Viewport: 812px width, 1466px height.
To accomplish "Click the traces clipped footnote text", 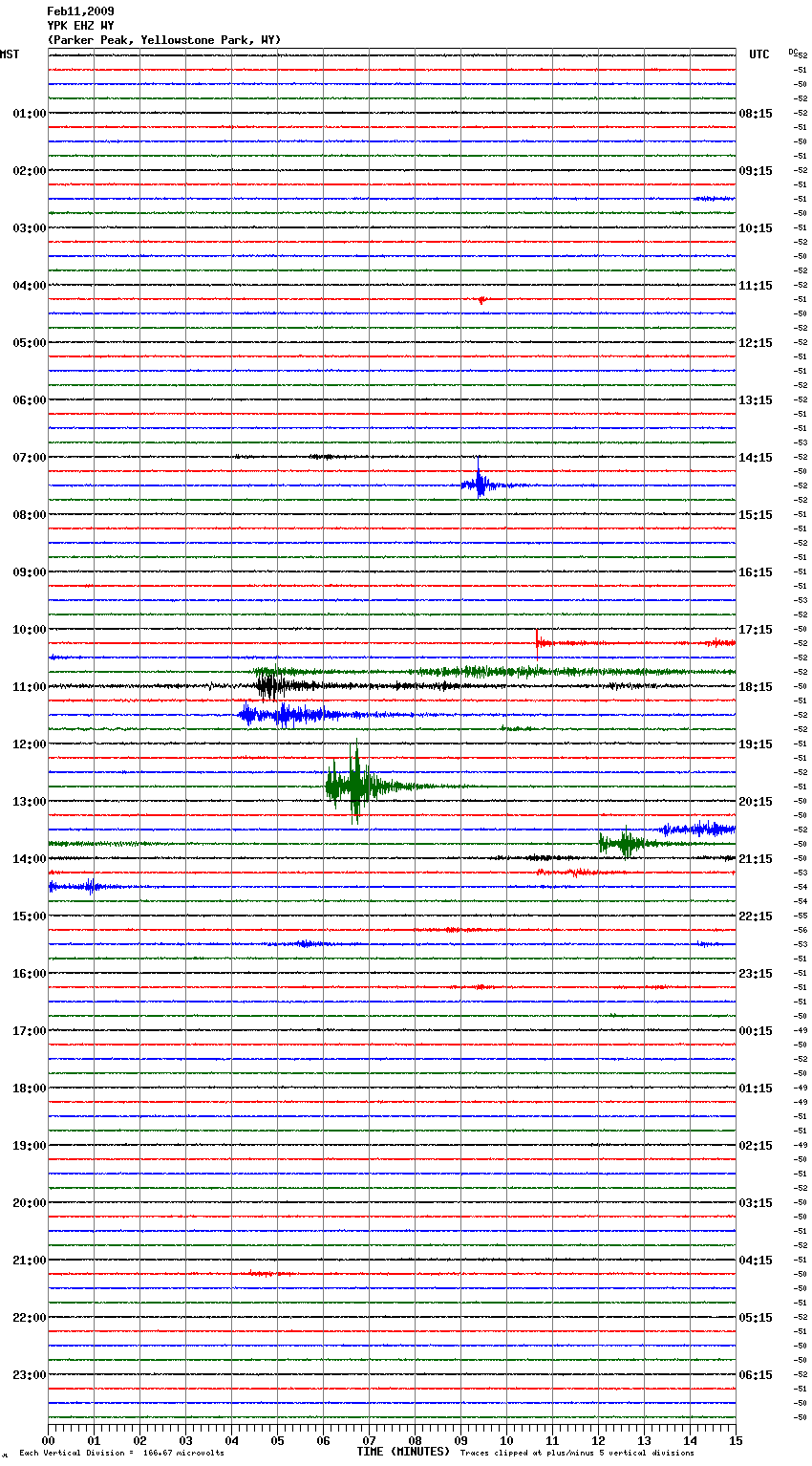I will click(x=577, y=1453).
